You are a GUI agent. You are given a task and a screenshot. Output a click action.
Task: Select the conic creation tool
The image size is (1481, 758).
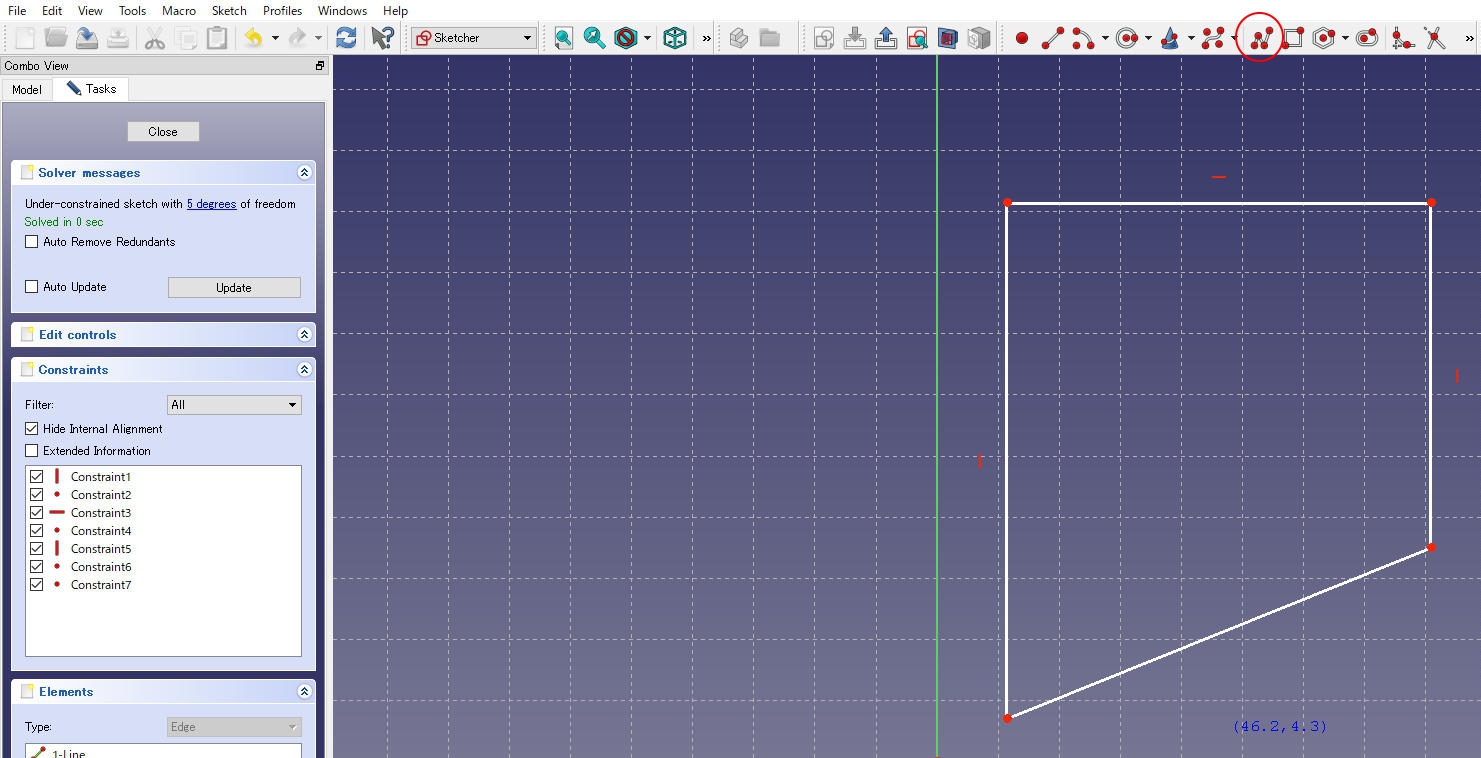coord(1170,38)
